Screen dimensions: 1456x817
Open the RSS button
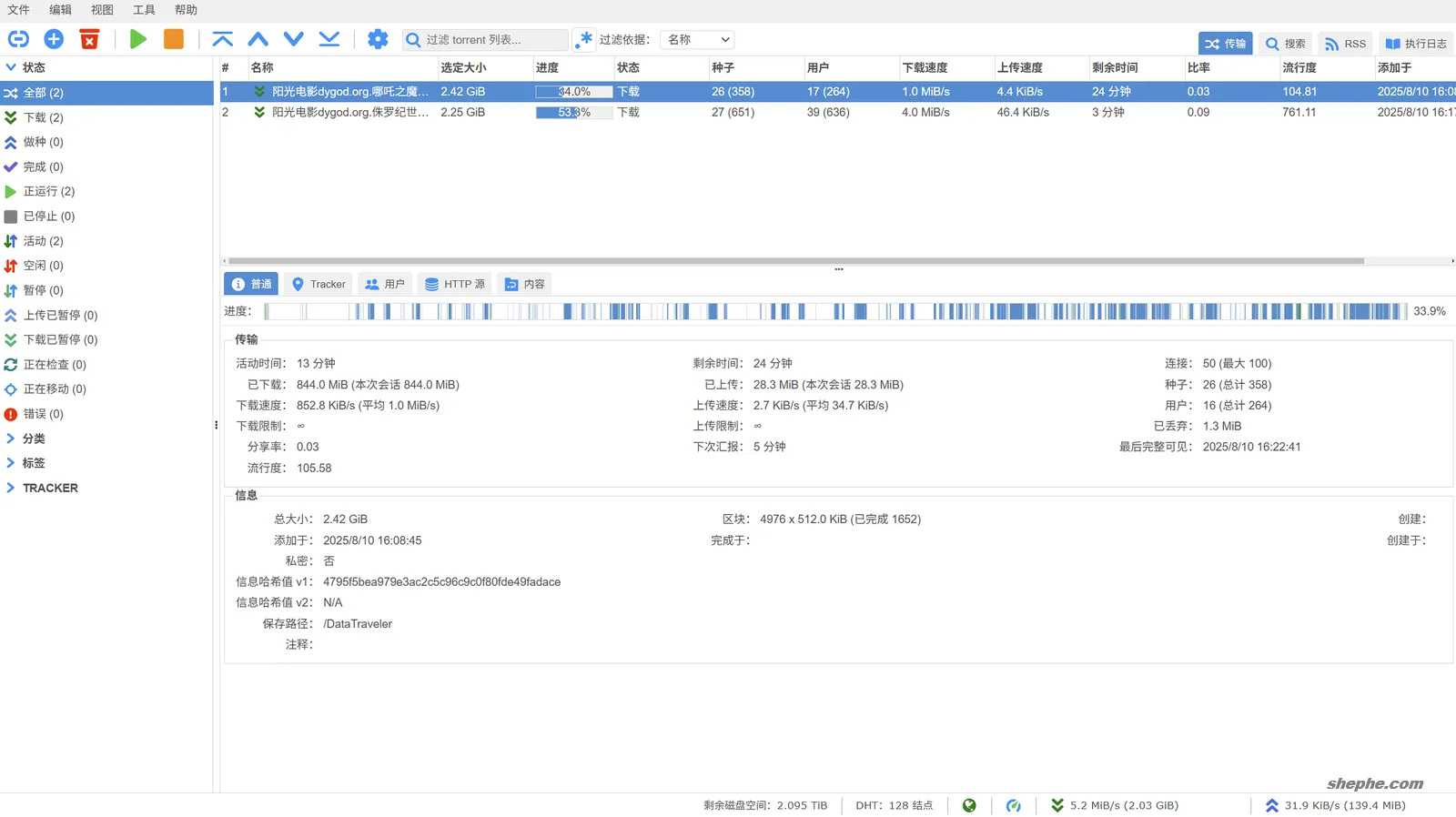point(1346,44)
